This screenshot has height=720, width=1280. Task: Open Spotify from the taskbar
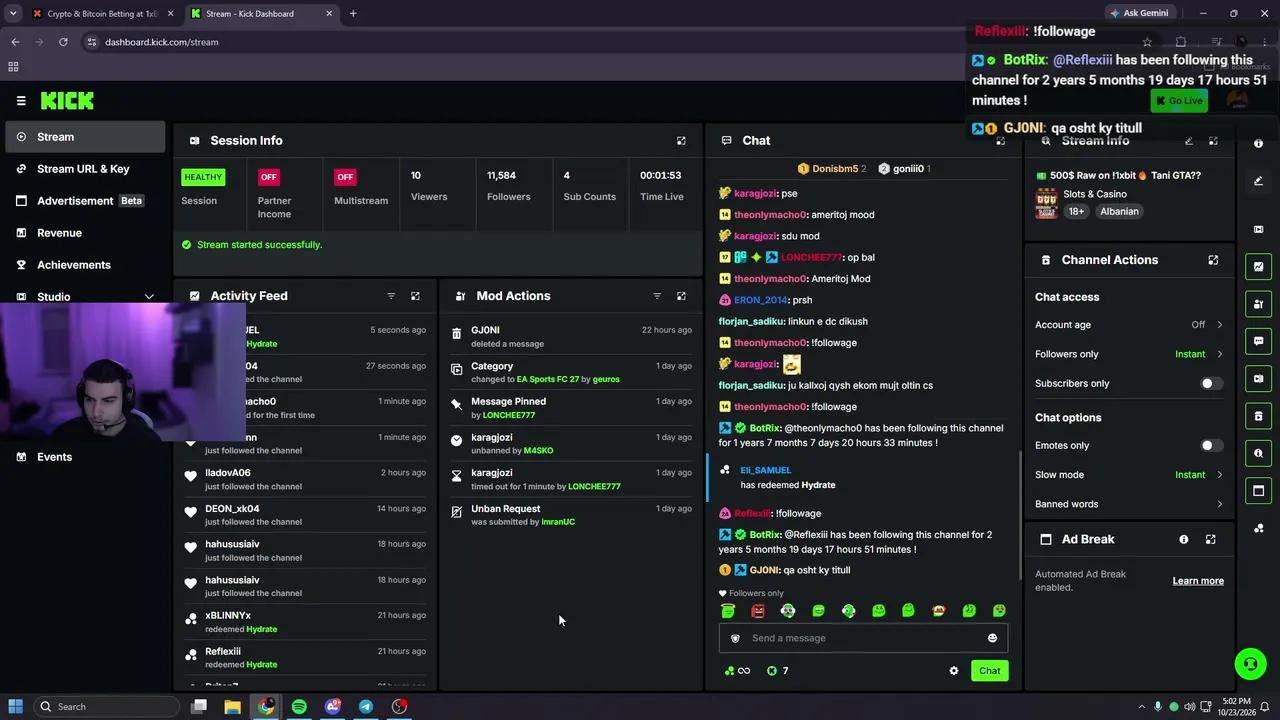[299, 707]
